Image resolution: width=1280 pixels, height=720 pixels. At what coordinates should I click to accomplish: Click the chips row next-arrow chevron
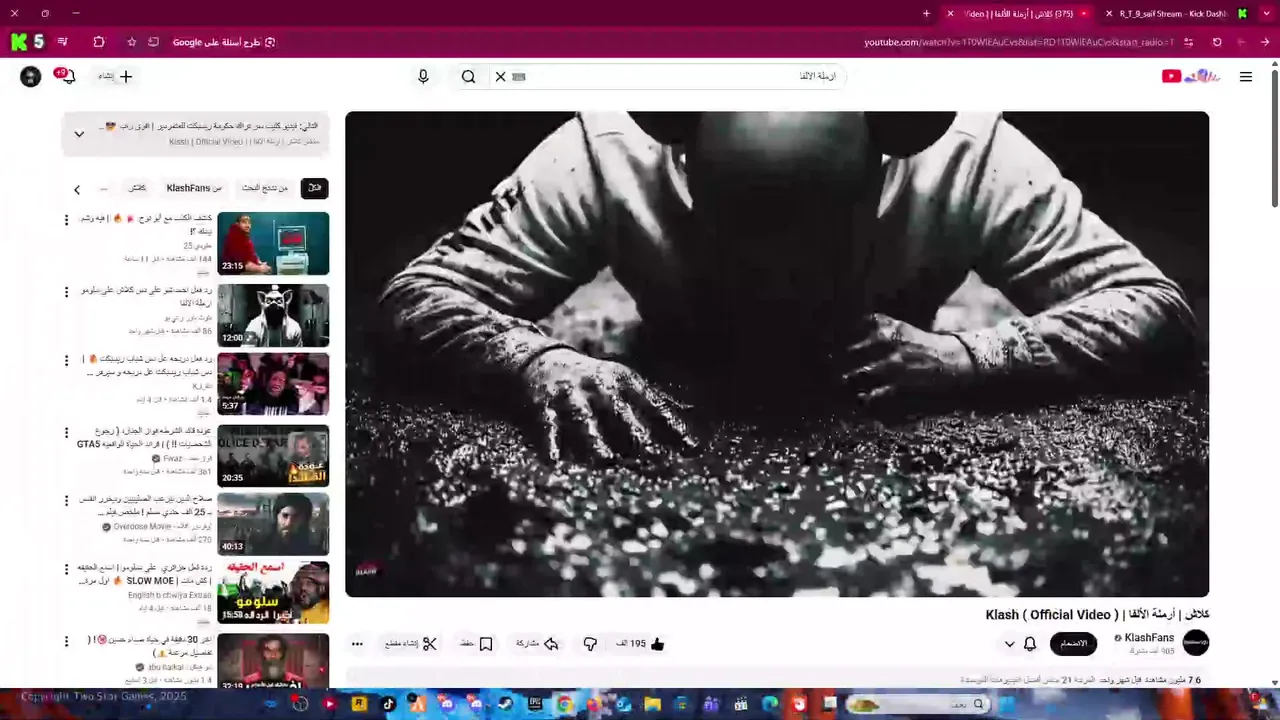pyautogui.click(x=77, y=189)
